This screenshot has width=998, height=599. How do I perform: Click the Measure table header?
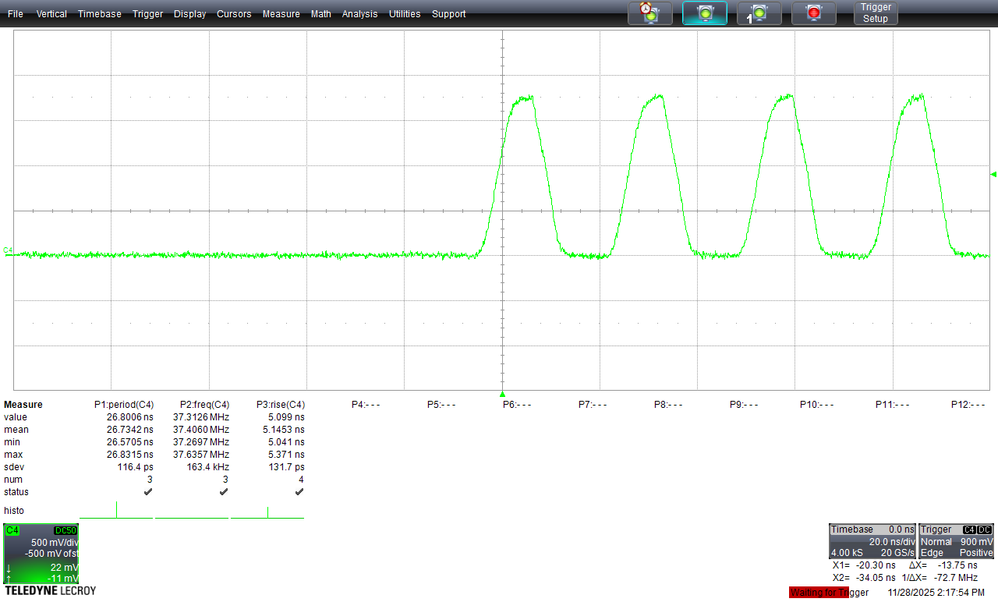23,405
